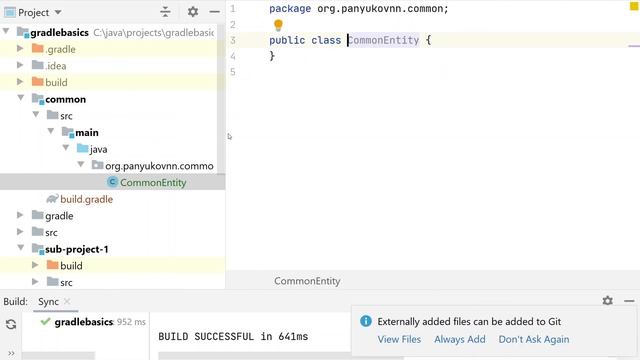Image resolution: width=640 pixels, height=360 pixels.
Task: Collapse the sub-project-1 module
Action: [x=20, y=248]
